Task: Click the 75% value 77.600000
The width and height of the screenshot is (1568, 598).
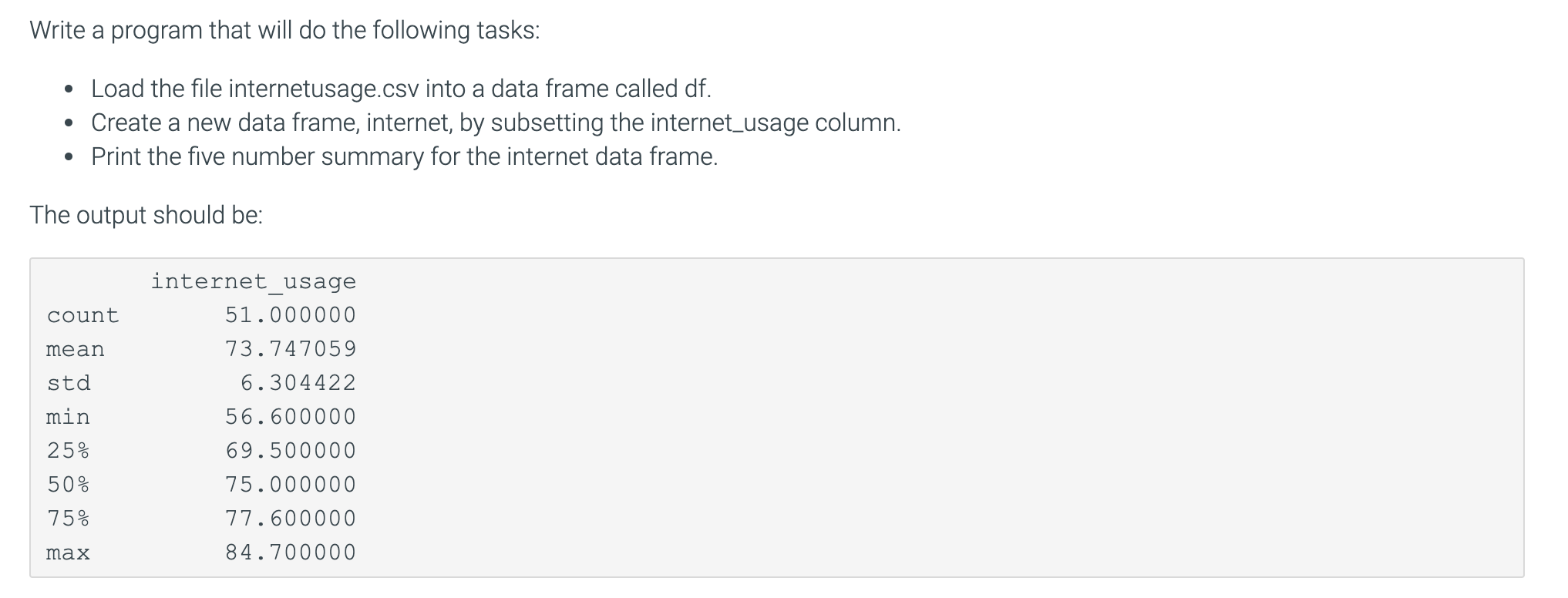Action: point(291,519)
